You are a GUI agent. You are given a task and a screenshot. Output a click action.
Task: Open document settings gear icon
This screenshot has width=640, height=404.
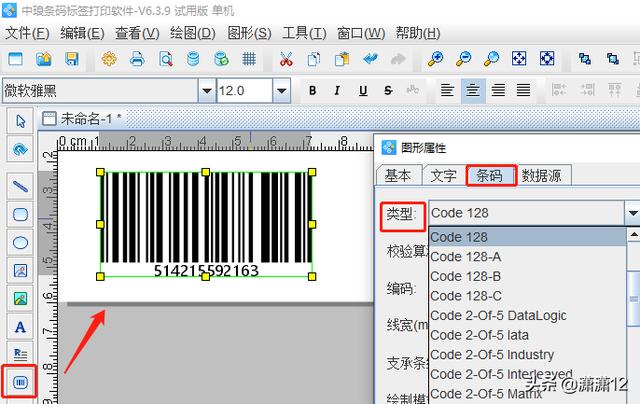[x=109, y=59]
